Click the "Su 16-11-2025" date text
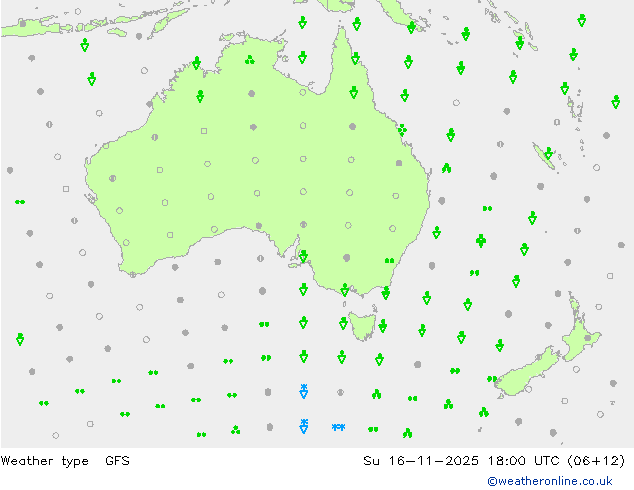Viewport: 634px width, 490px height. point(421,460)
